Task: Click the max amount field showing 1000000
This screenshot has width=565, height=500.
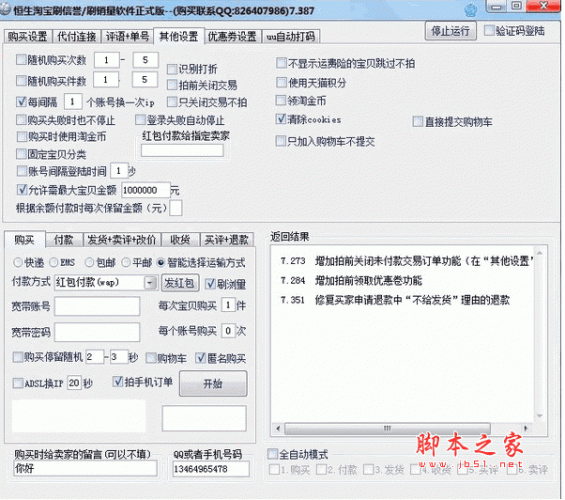Action: pyautogui.click(x=146, y=190)
